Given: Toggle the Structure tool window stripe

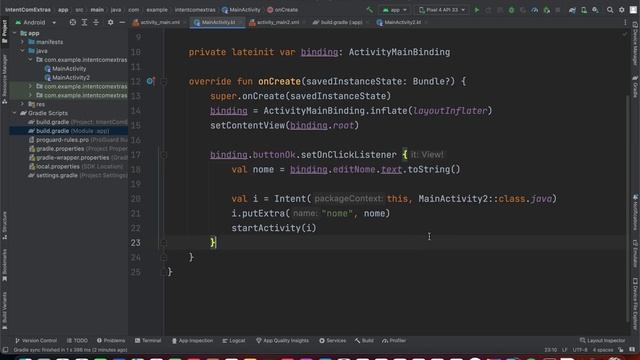Looking at the screenshot, I should [x=4, y=225].
